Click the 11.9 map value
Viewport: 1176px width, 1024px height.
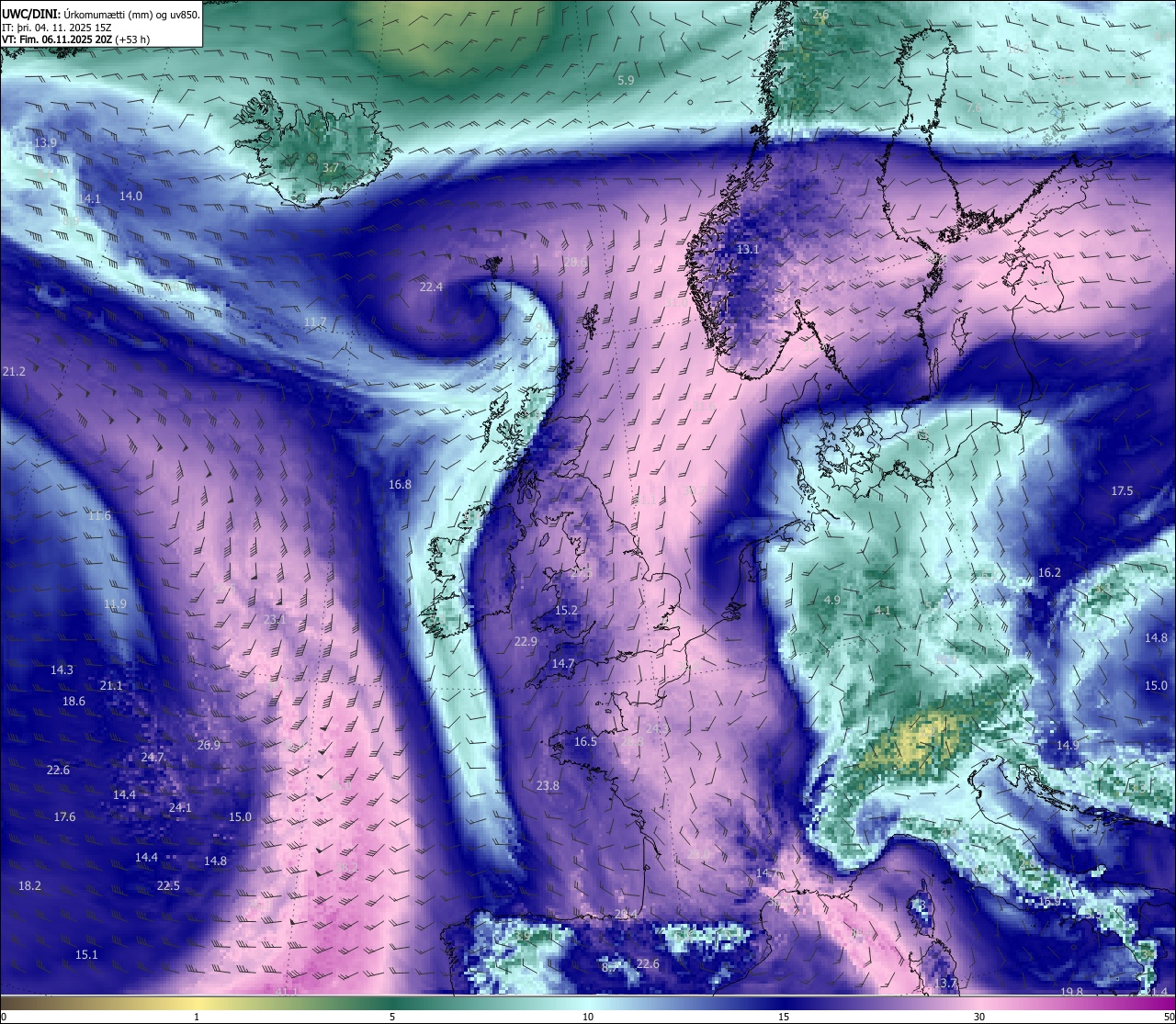[115, 604]
